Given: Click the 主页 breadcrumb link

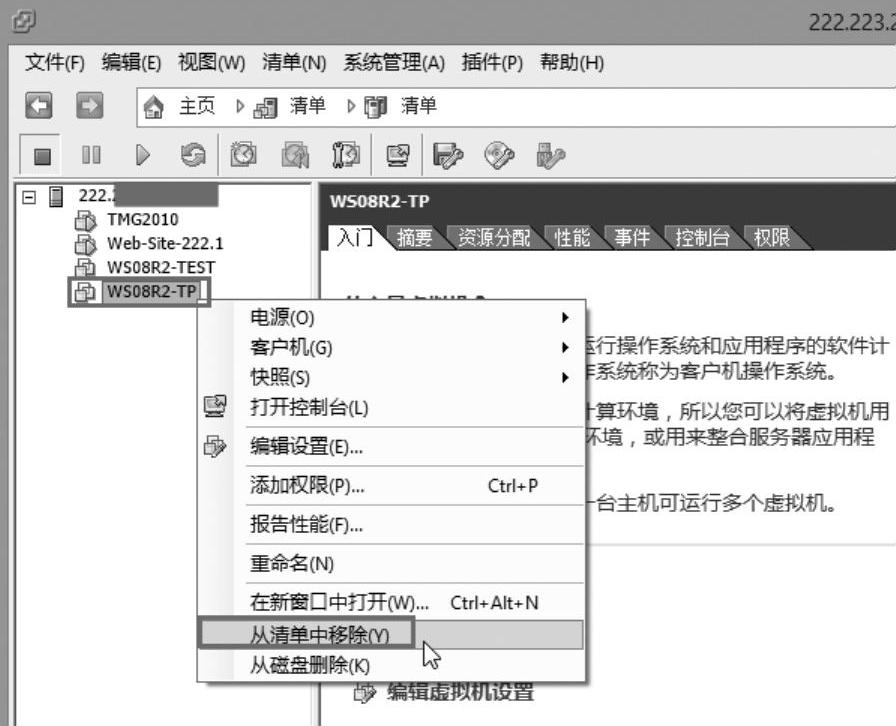Looking at the screenshot, I should click(x=197, y=106).
